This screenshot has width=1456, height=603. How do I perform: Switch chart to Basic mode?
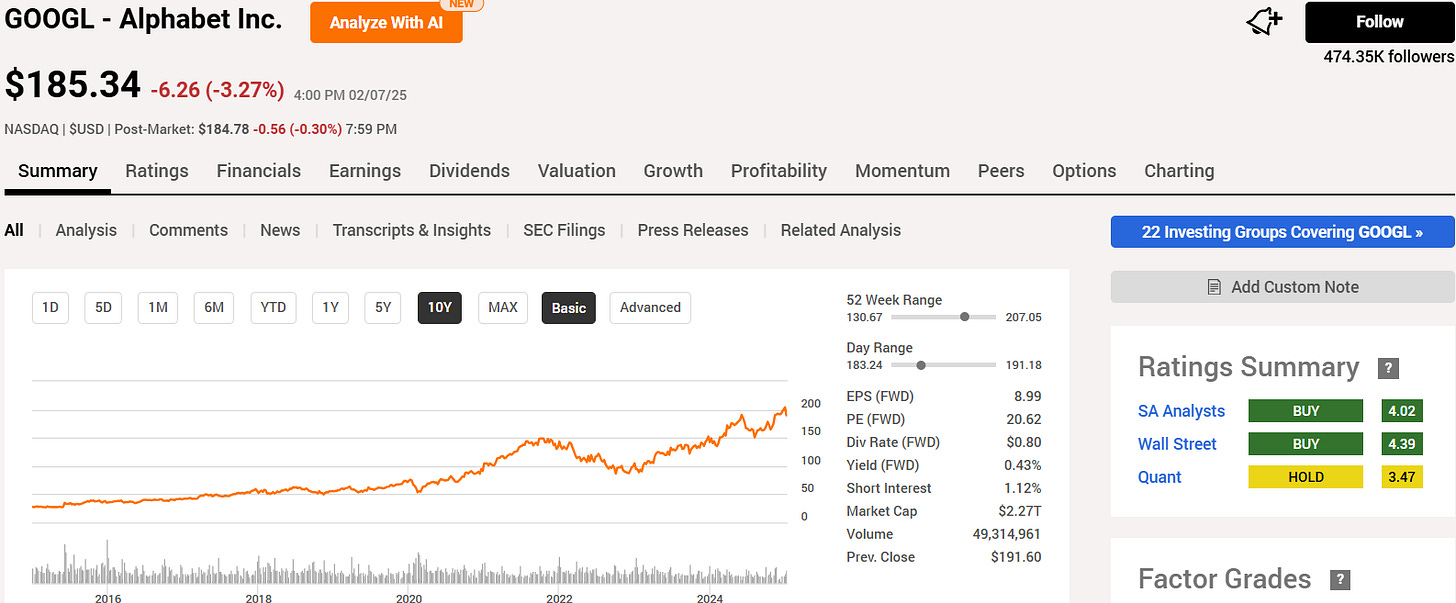[569, 307]
